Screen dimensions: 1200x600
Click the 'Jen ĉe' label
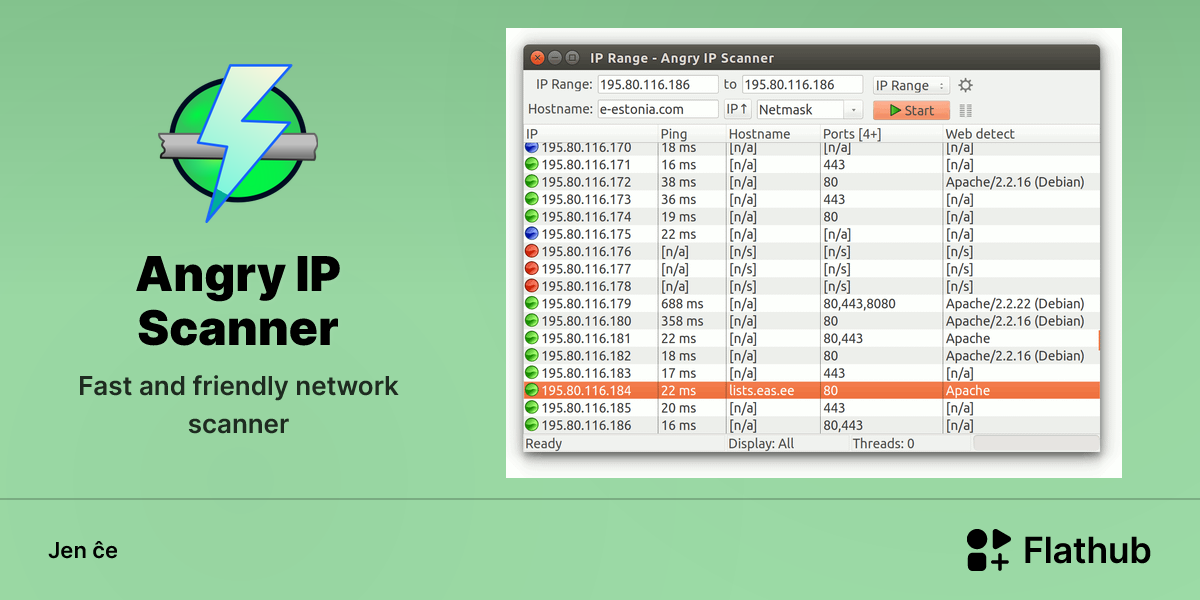coord(83,550)
